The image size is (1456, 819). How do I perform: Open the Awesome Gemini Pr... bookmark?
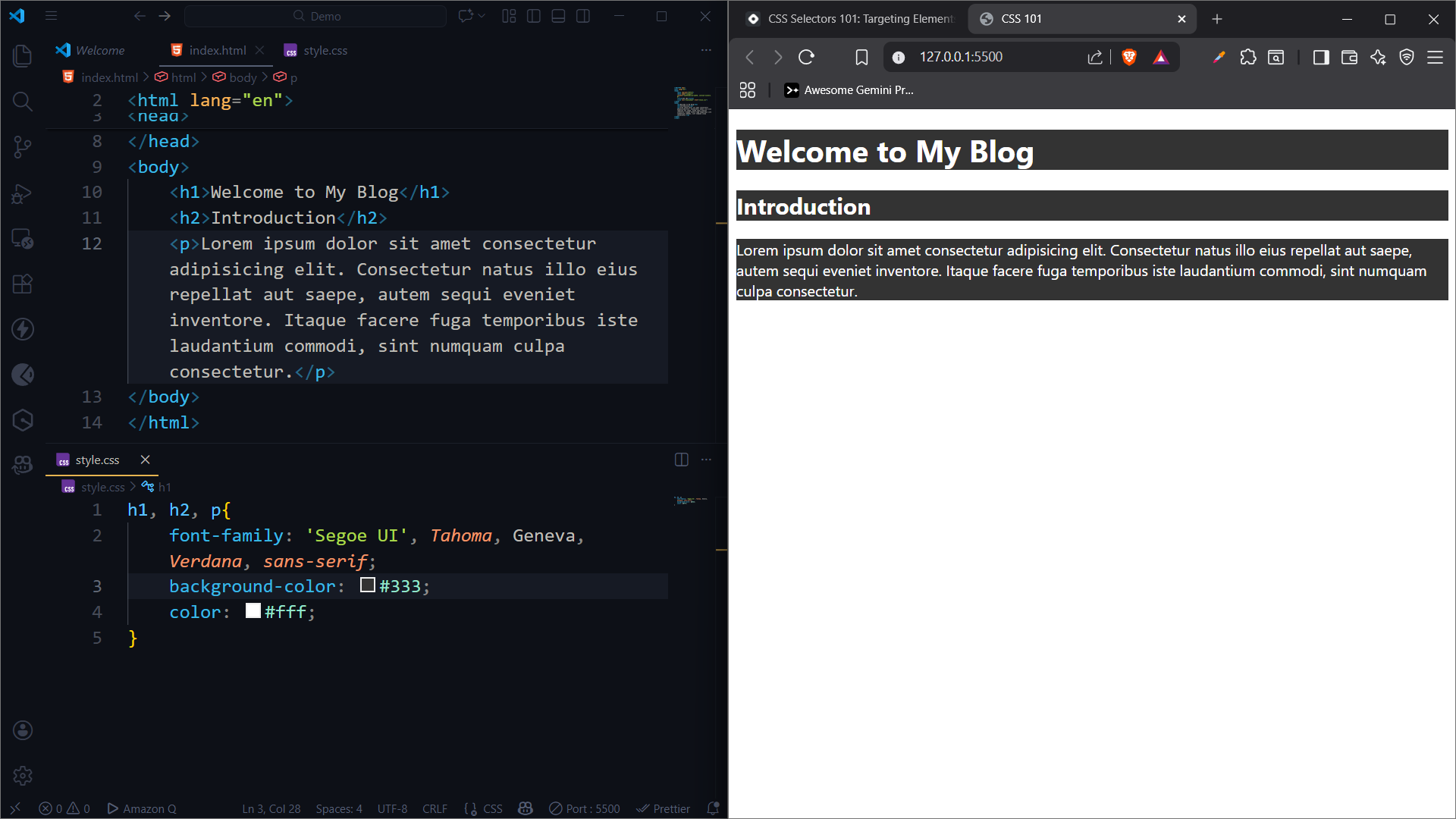849,90
